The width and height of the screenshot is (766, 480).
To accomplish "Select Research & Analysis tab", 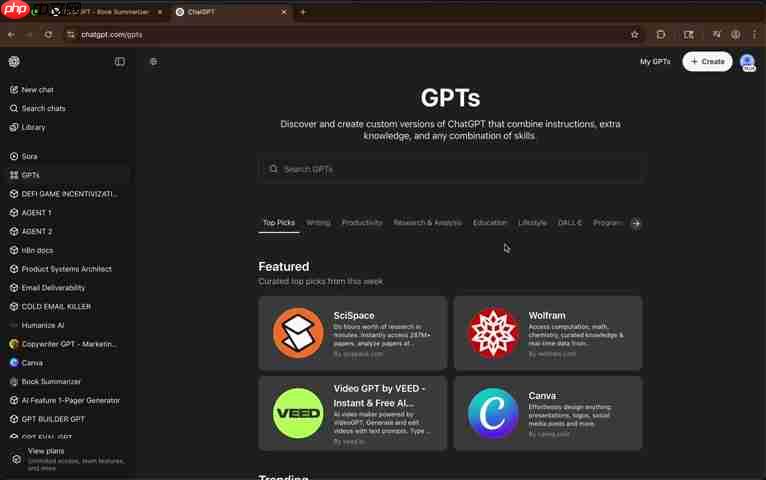I will click(x=427, y=223).
